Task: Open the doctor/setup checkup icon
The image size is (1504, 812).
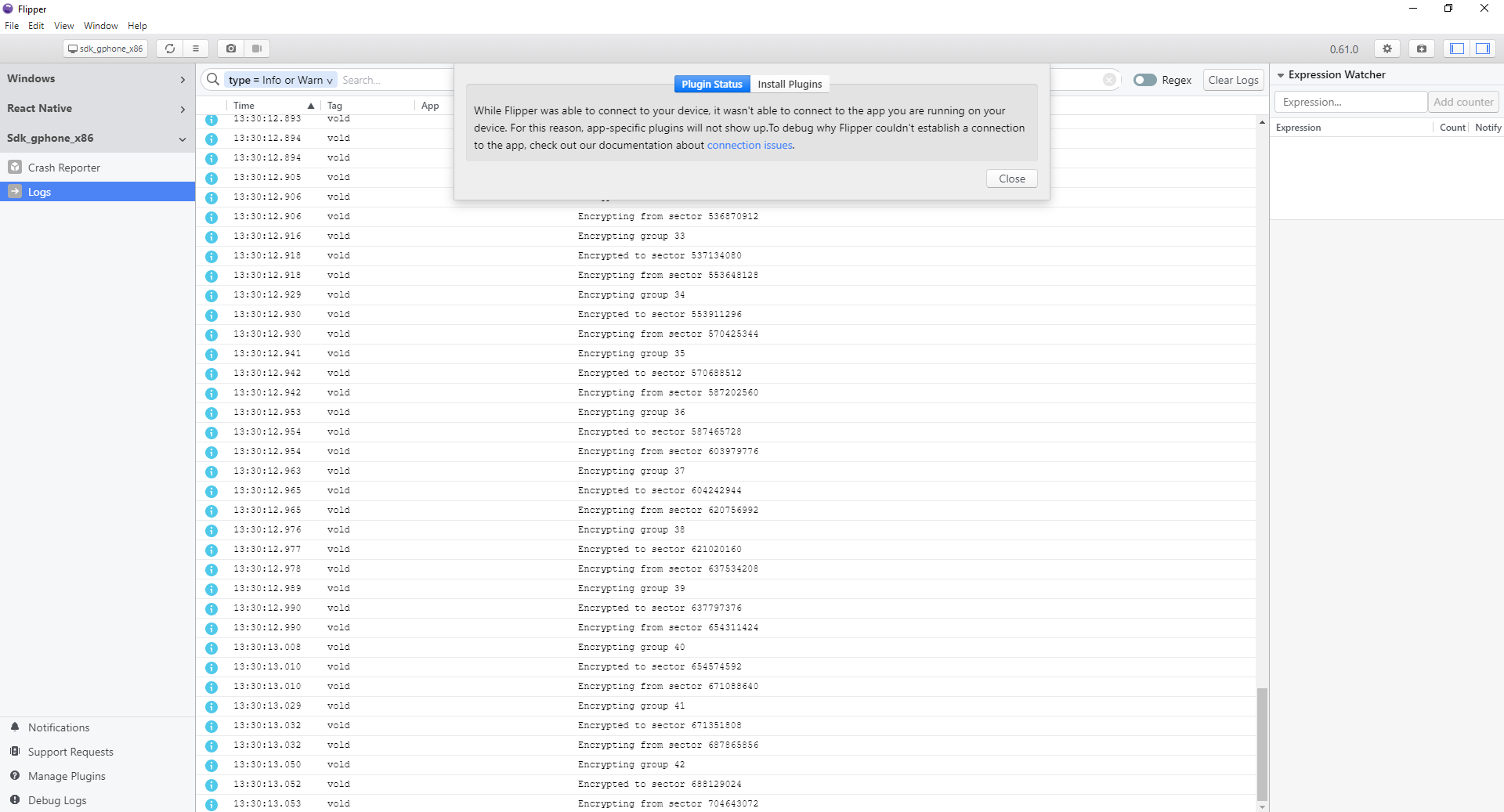Action: pos(1421,49)
